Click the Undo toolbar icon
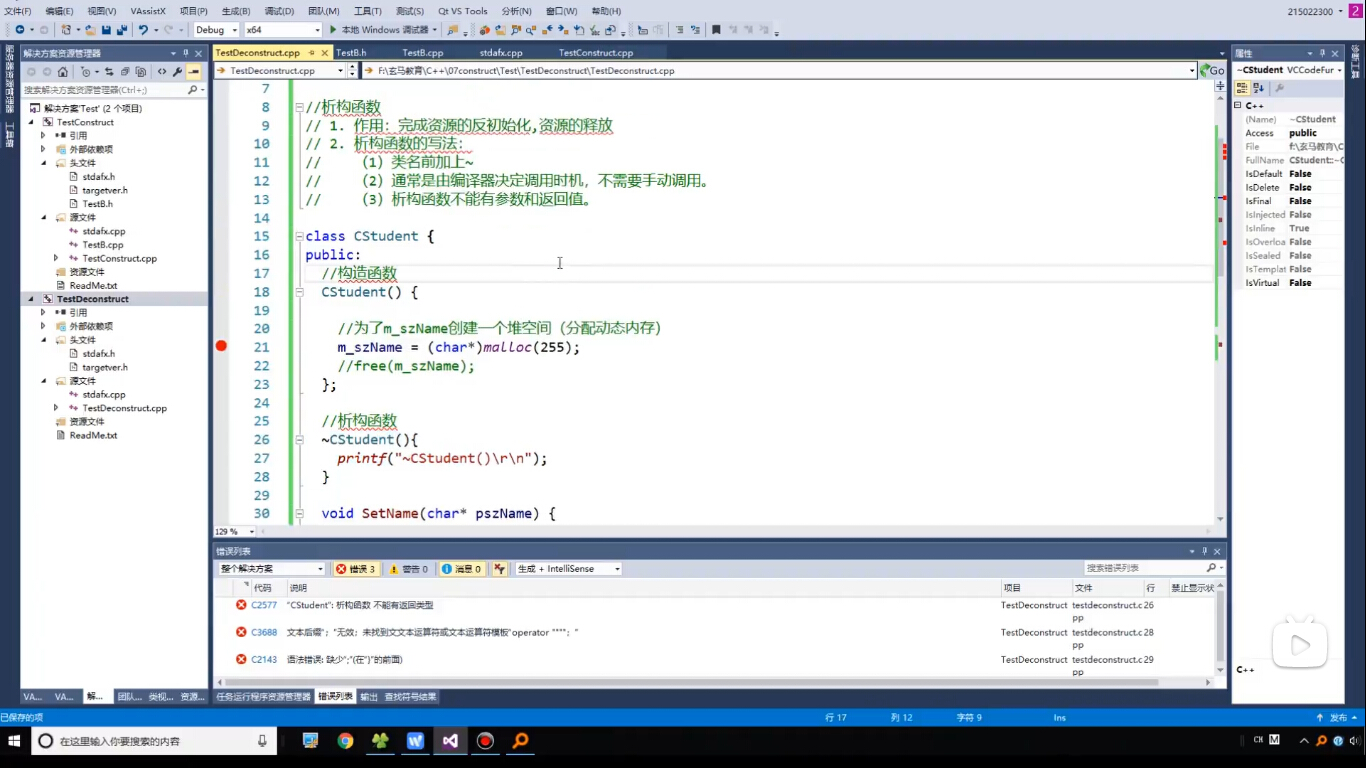Image resolution: width=1366 pixels, height=768 pixels. coord(143,30)
